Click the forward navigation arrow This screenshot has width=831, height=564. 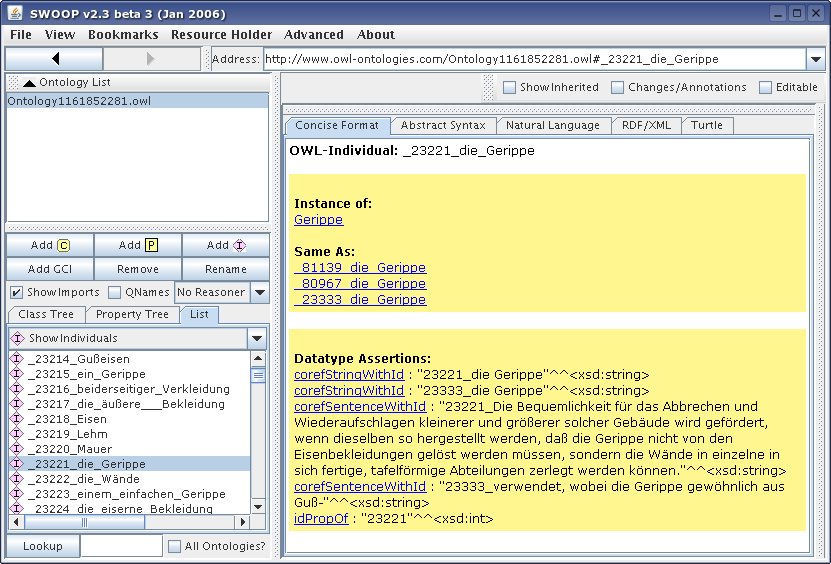(x=153, y=59)
